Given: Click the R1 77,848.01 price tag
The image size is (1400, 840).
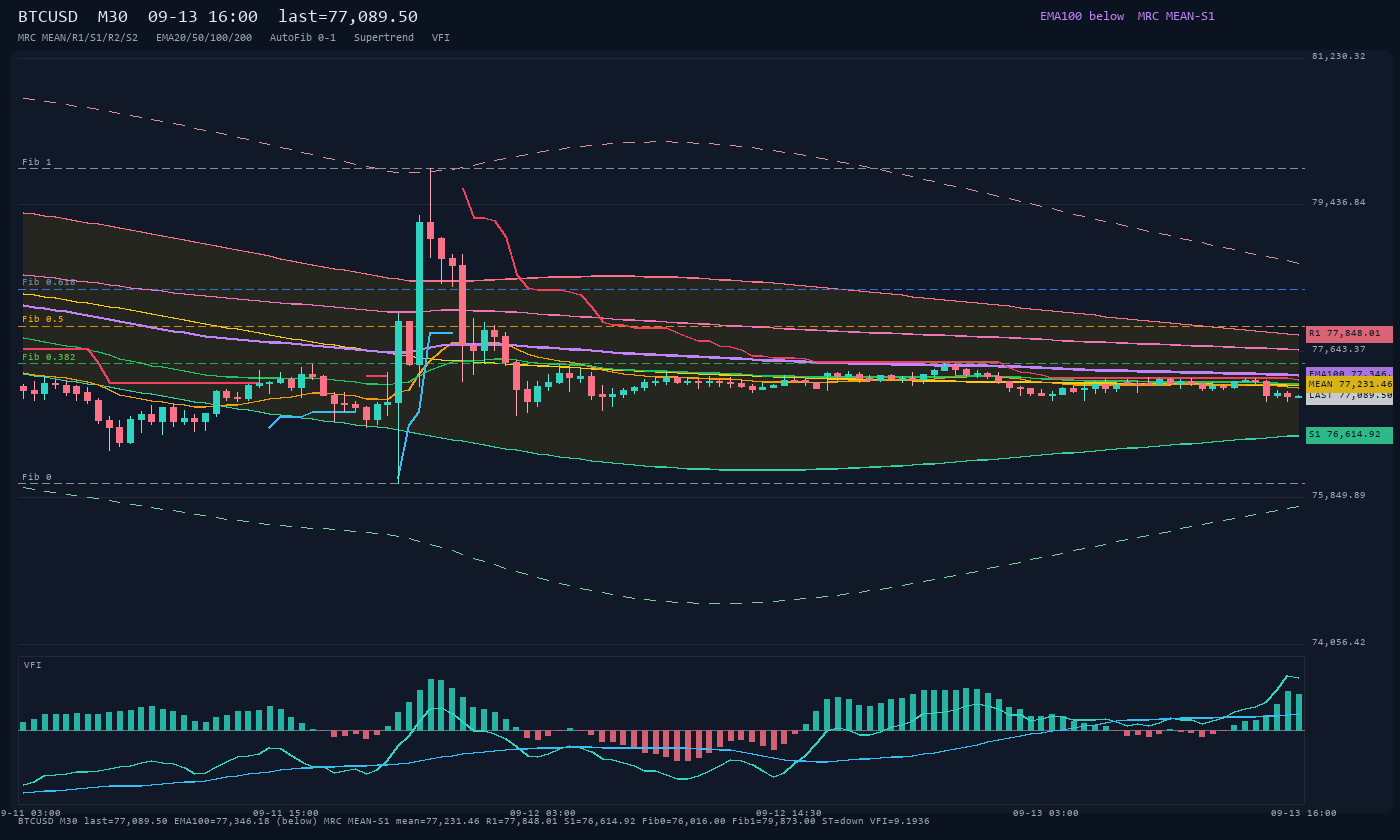Looking at the screenshot, I should click(x=1349, y=334).
